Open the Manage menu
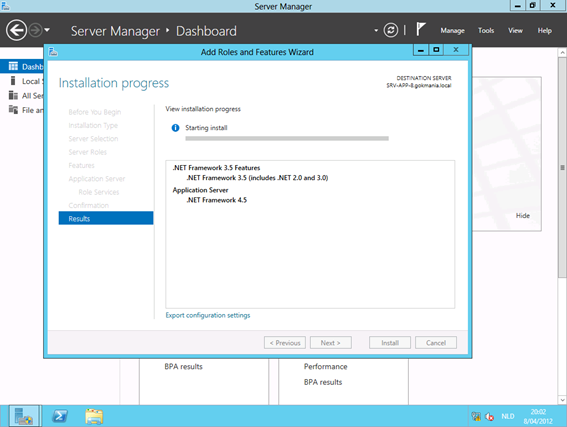The height and width of the screenshot is (427, 567). pyautogui.click(x=452, y=31)
